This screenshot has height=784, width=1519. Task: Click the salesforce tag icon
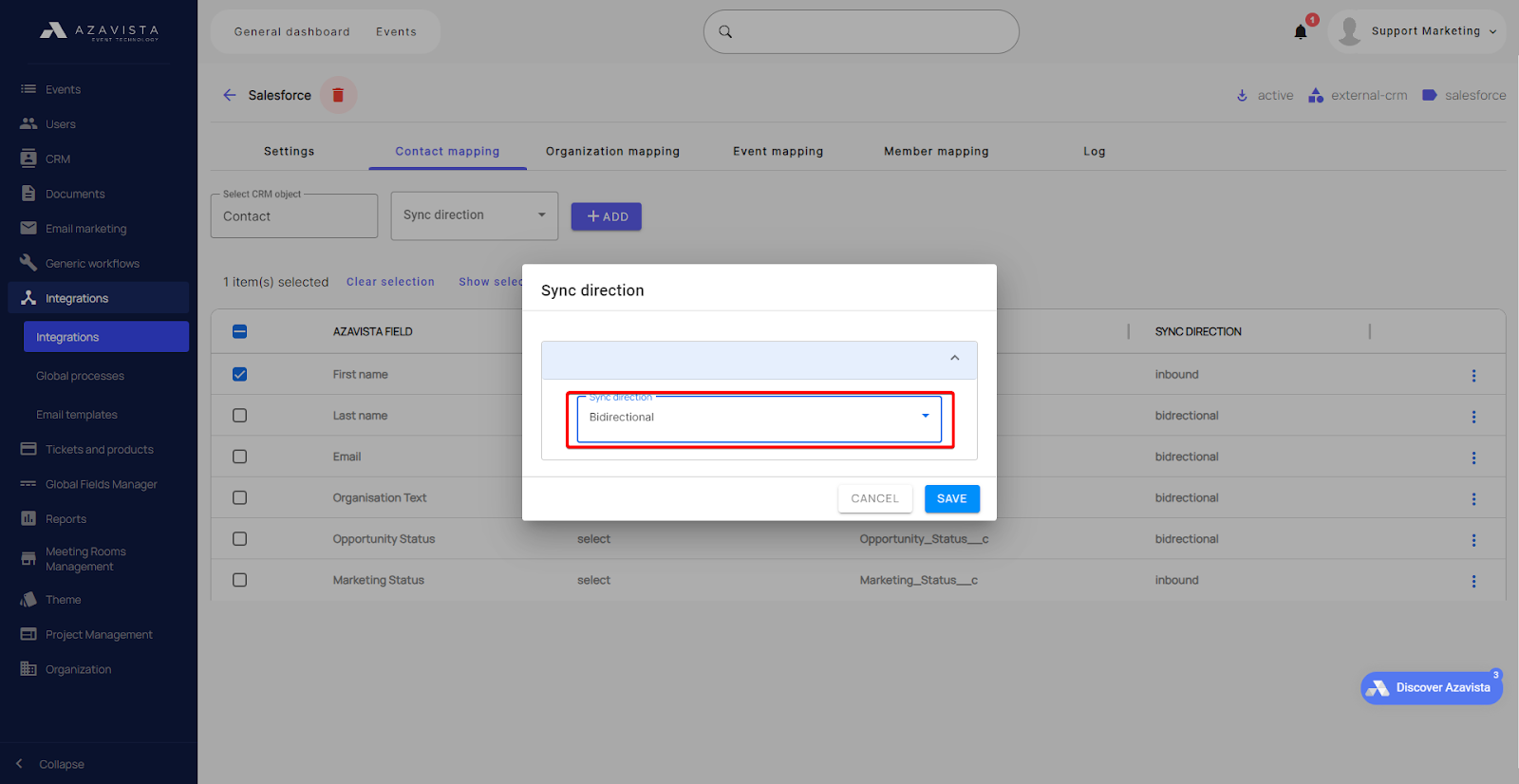tap(1429, 95)
